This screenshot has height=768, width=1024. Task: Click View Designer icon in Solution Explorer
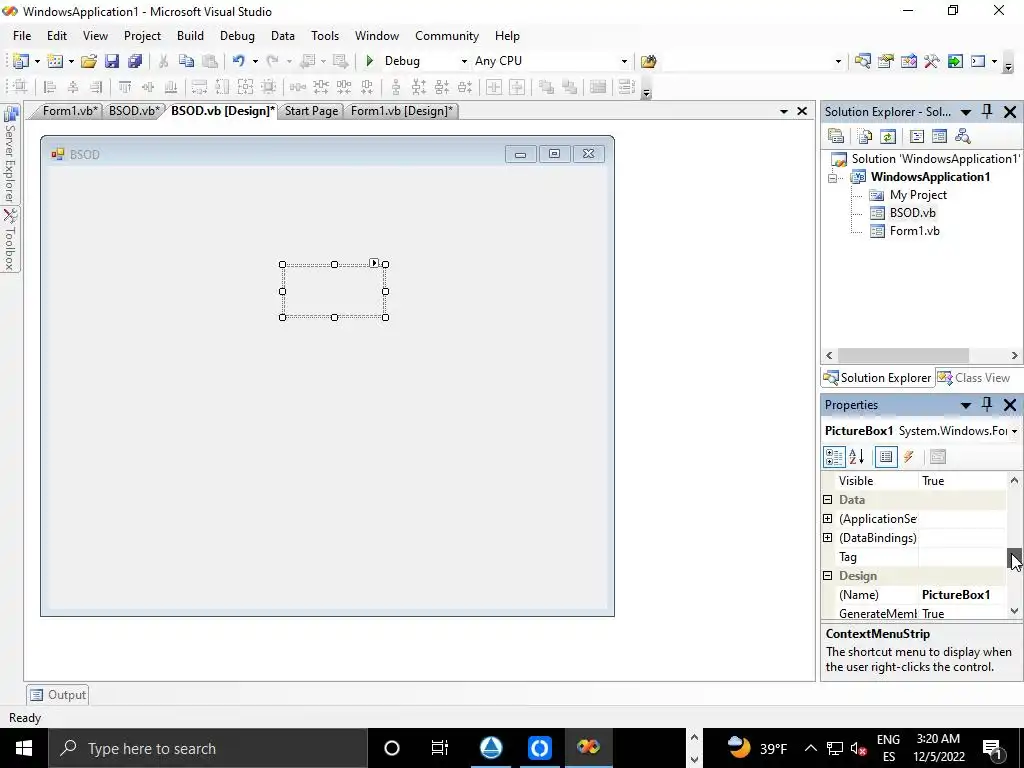939,136
